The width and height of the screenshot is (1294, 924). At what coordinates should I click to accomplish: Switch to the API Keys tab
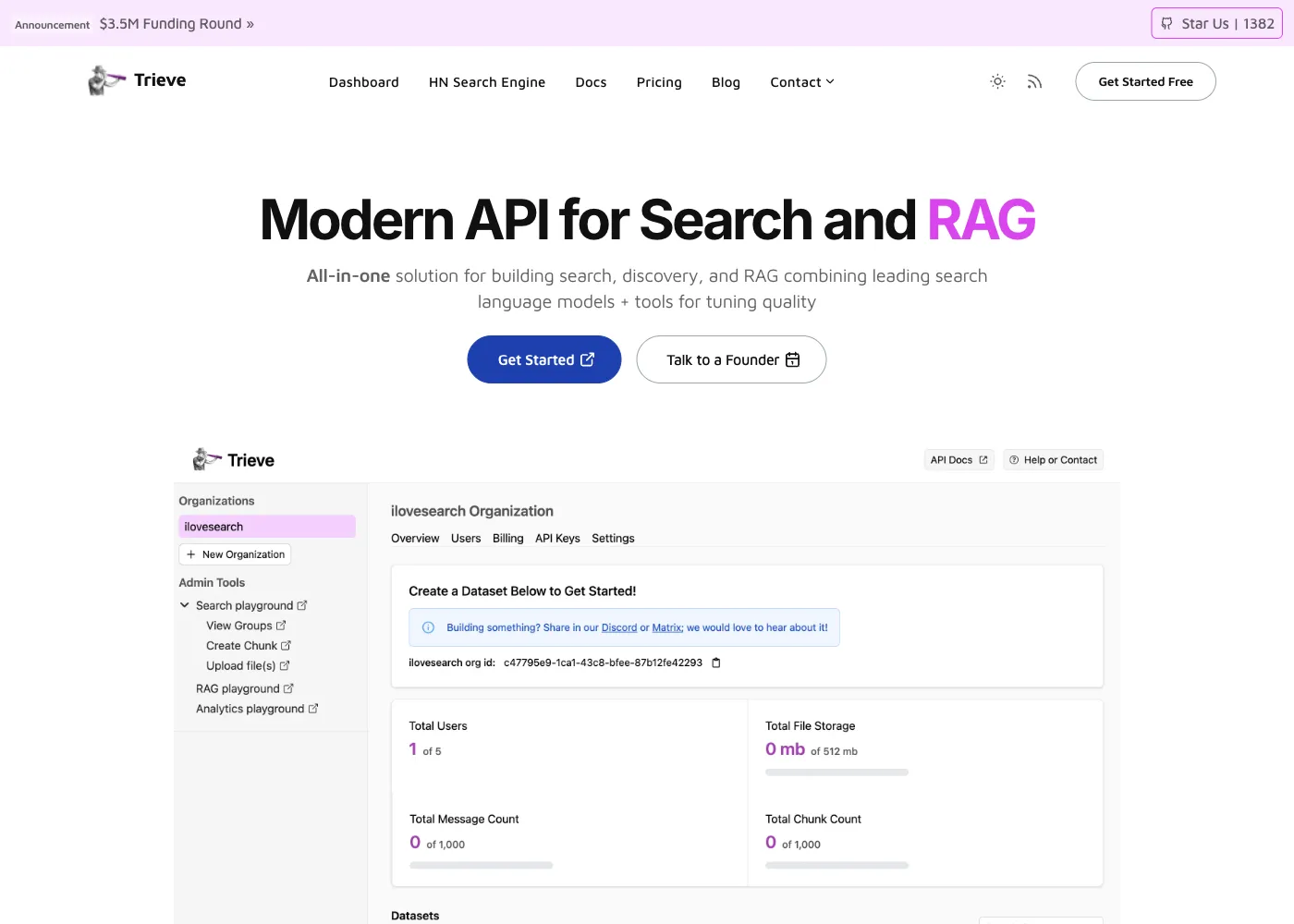pyautogui.click(x=557, y=539)
